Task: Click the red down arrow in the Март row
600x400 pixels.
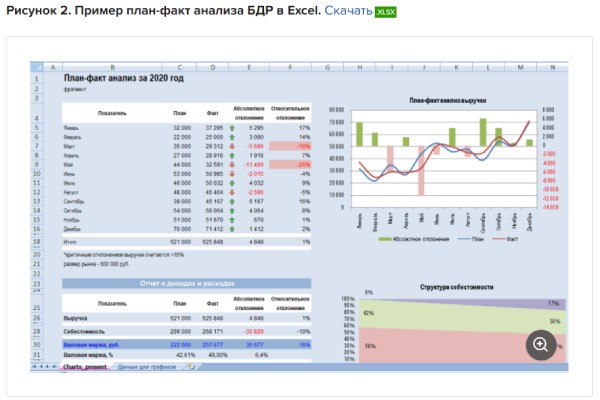Action: (x=232, y=146)
